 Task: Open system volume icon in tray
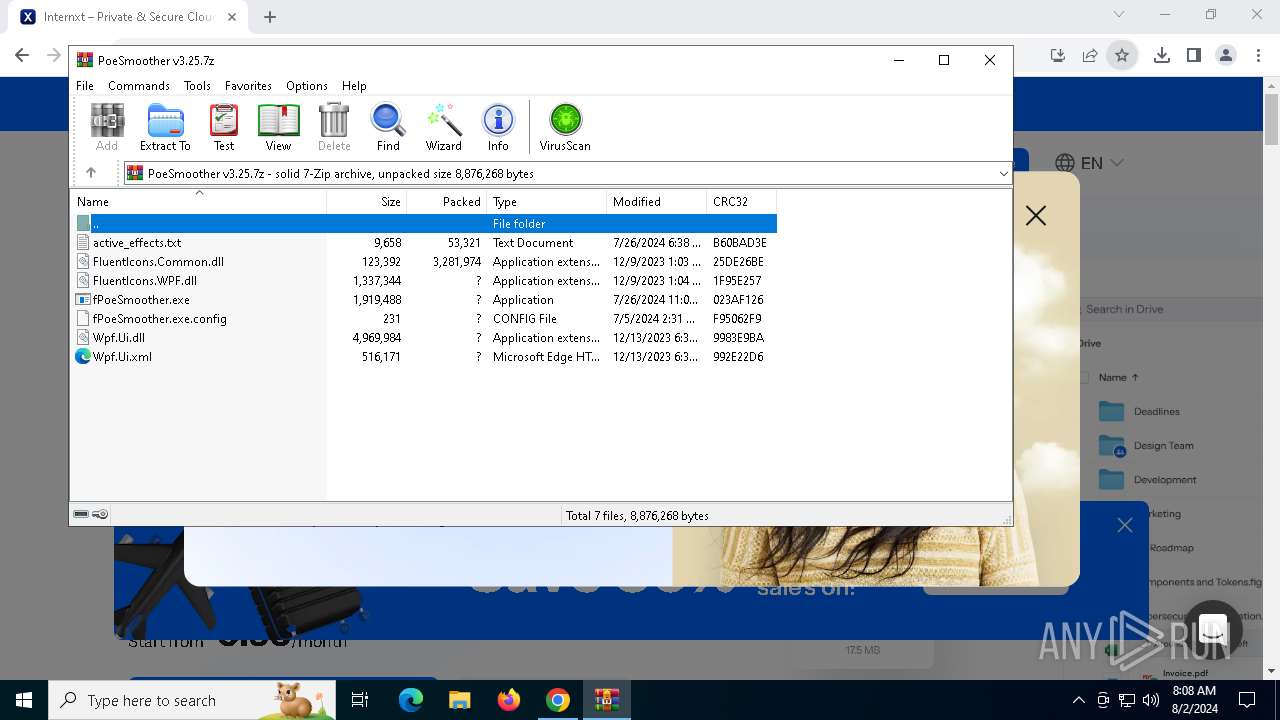point(1151,700)
